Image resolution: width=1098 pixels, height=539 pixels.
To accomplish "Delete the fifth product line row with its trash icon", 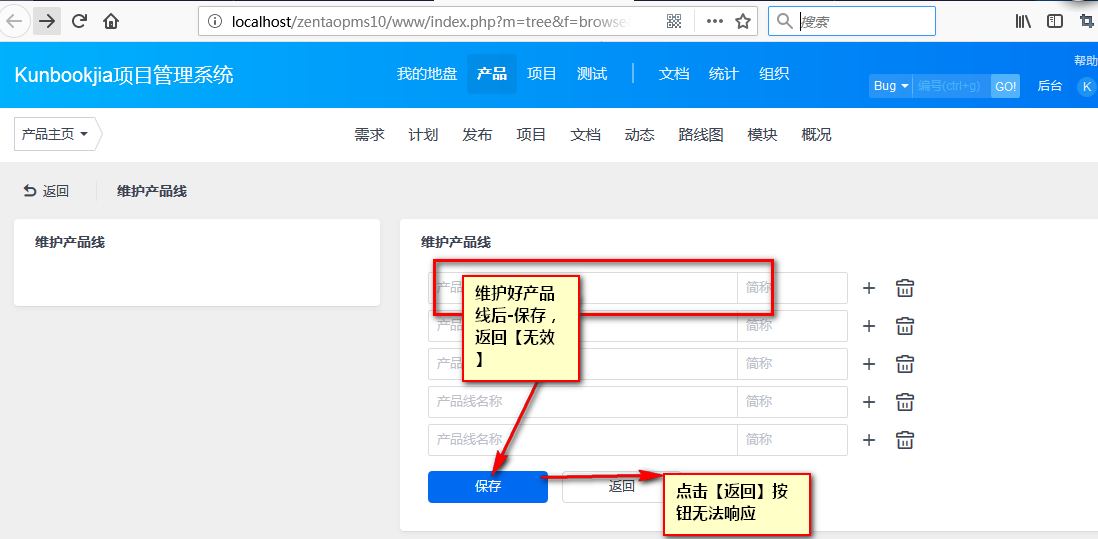I will coord(905,440).
